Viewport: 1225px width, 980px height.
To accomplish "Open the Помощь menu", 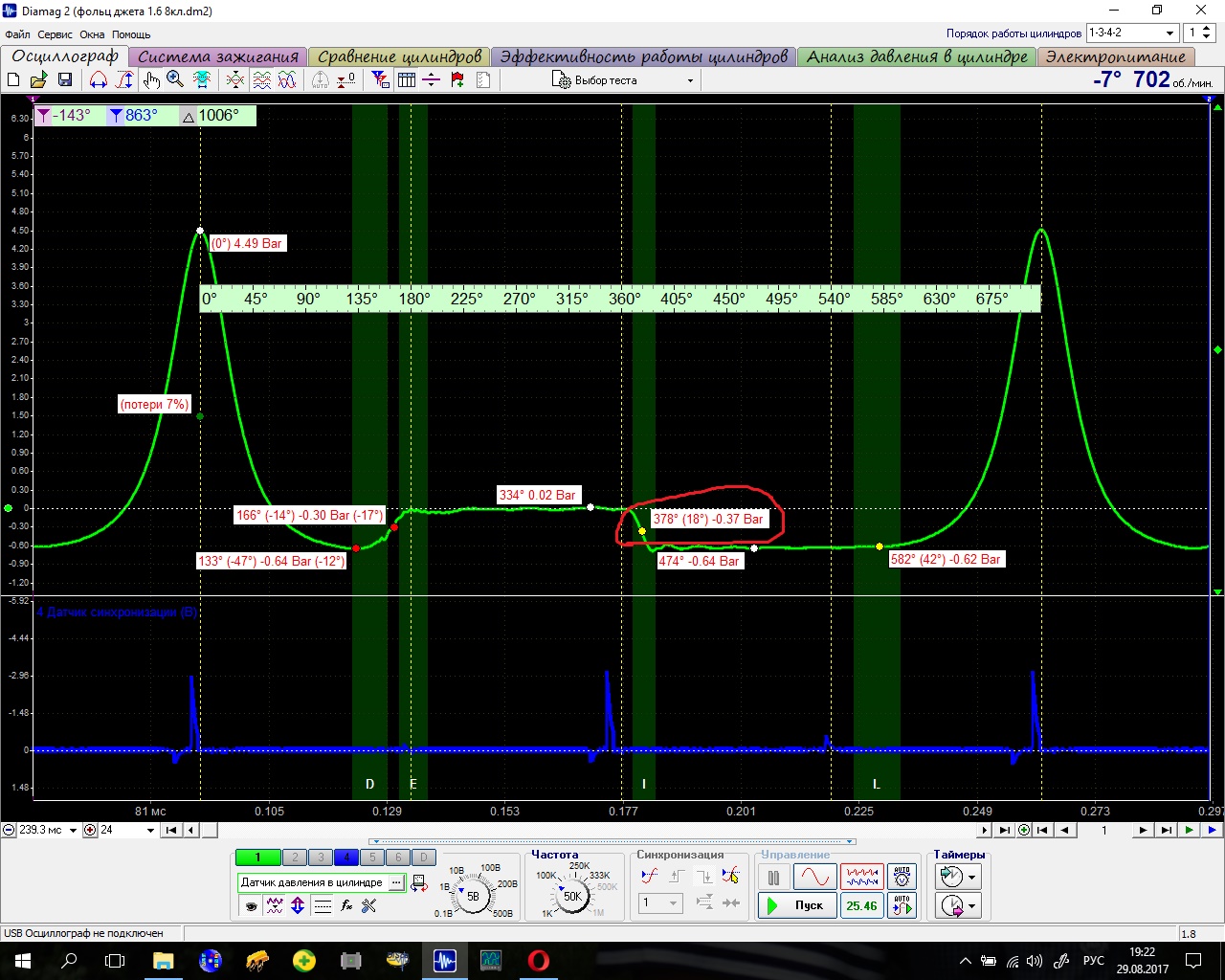I will tap(131, 34).
